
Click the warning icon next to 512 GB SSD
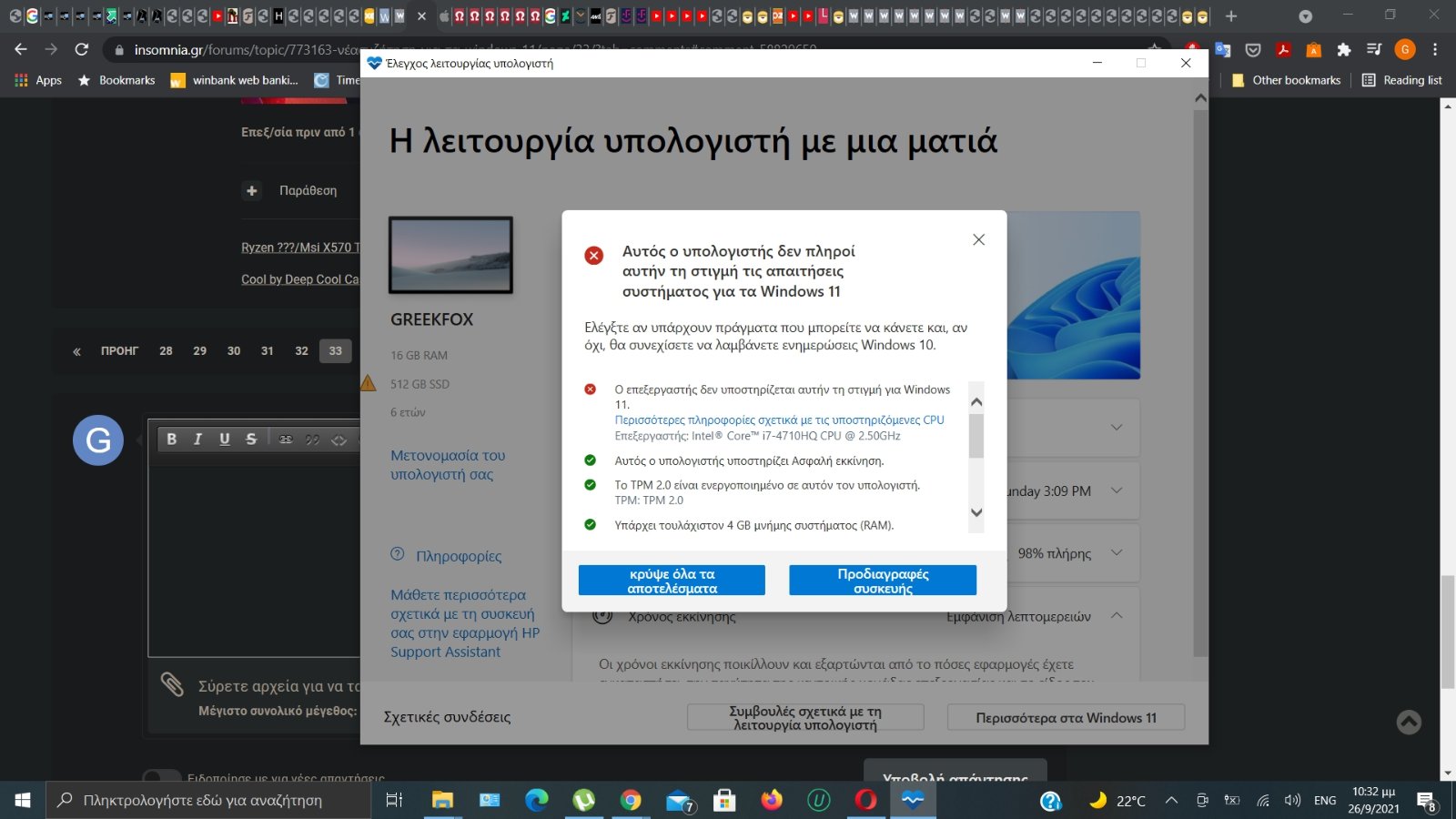pyautogui.click(x=368, y=383)
